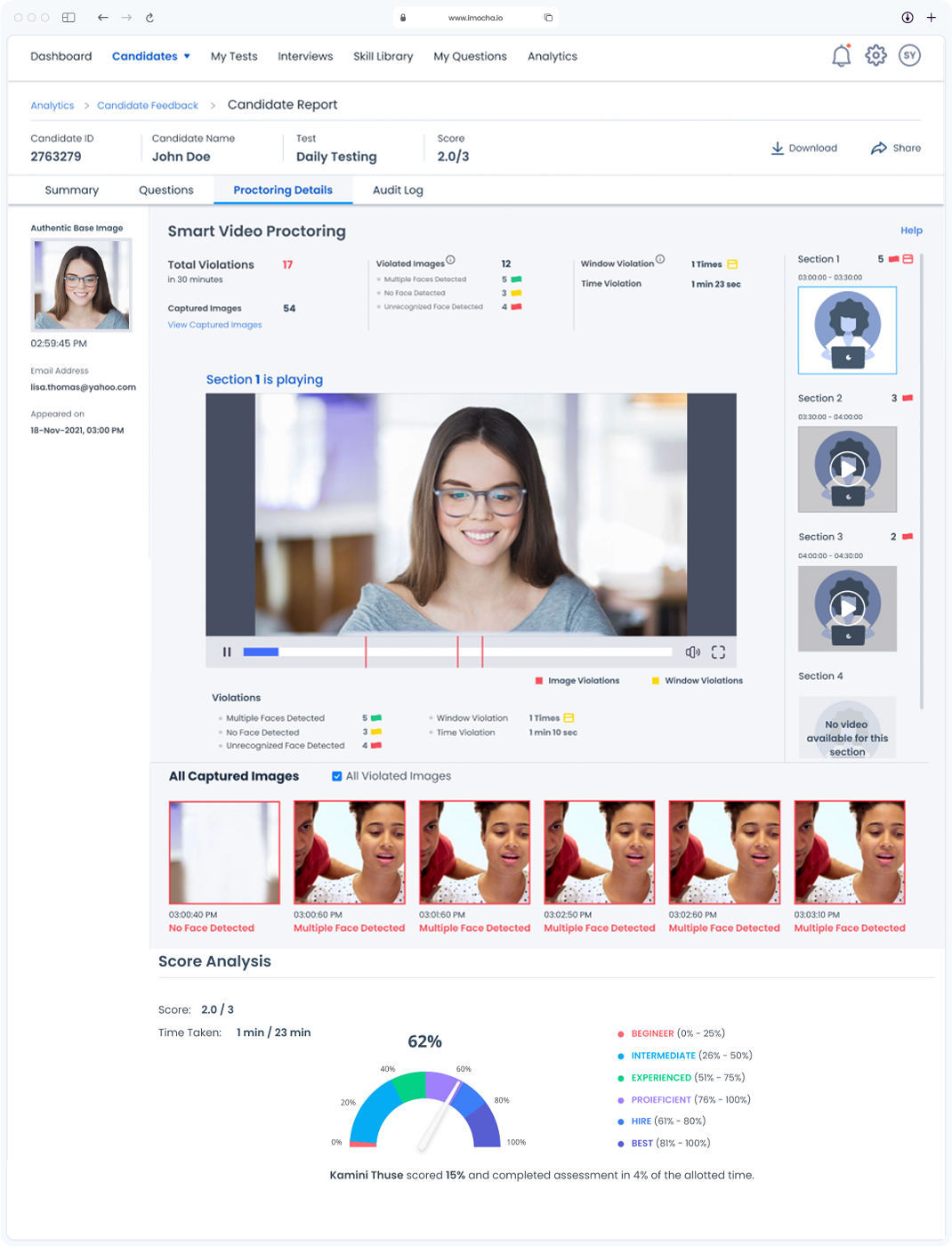Switch to the Audit Log tab
This screenshot has width=952, height=1247.
pyautogui.click(x=398, y=190)
